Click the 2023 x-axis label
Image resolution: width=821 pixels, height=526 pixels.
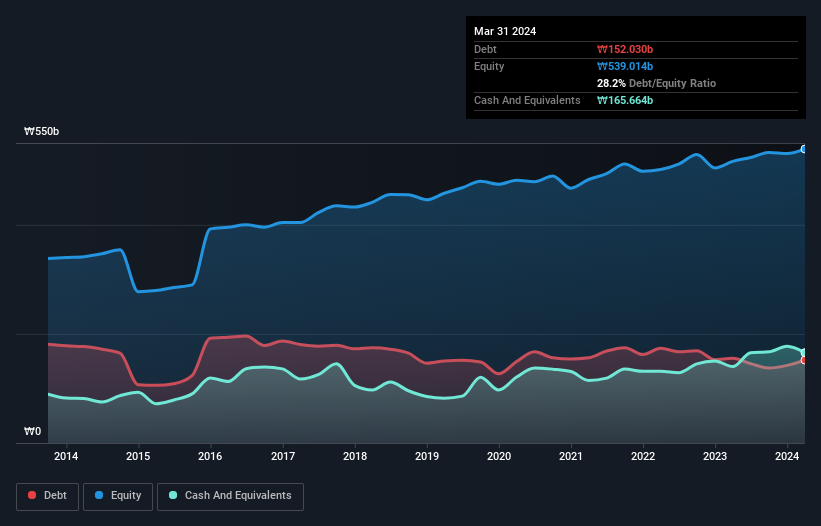(715, 456)
